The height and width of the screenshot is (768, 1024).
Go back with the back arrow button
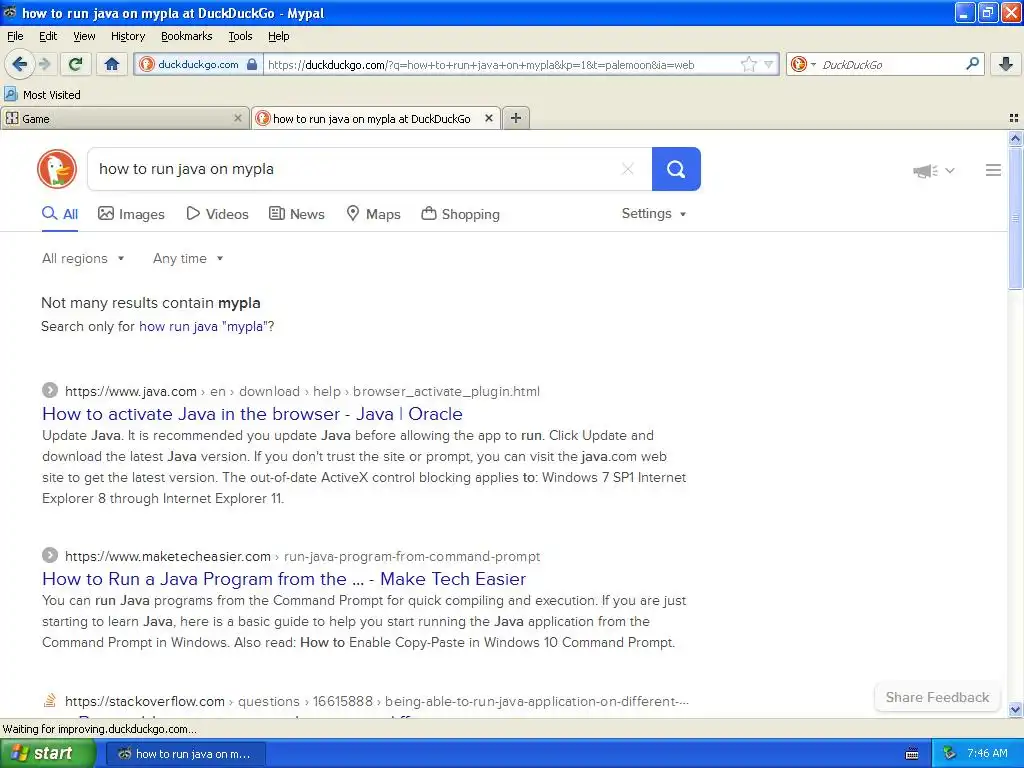pyautogui.click(x=20, y=64)
